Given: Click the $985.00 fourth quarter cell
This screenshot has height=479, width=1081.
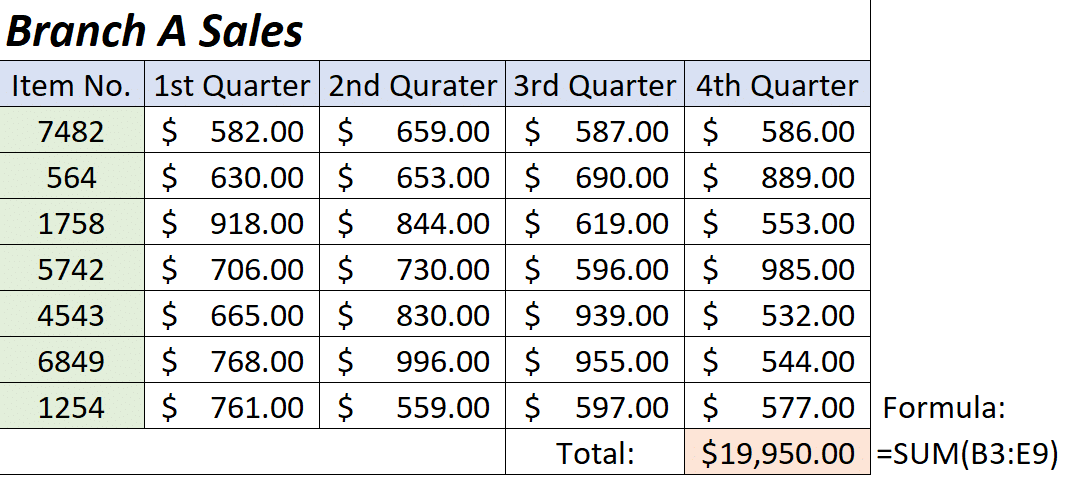Looking at the screenshot, I should click(x=777, y=270).
